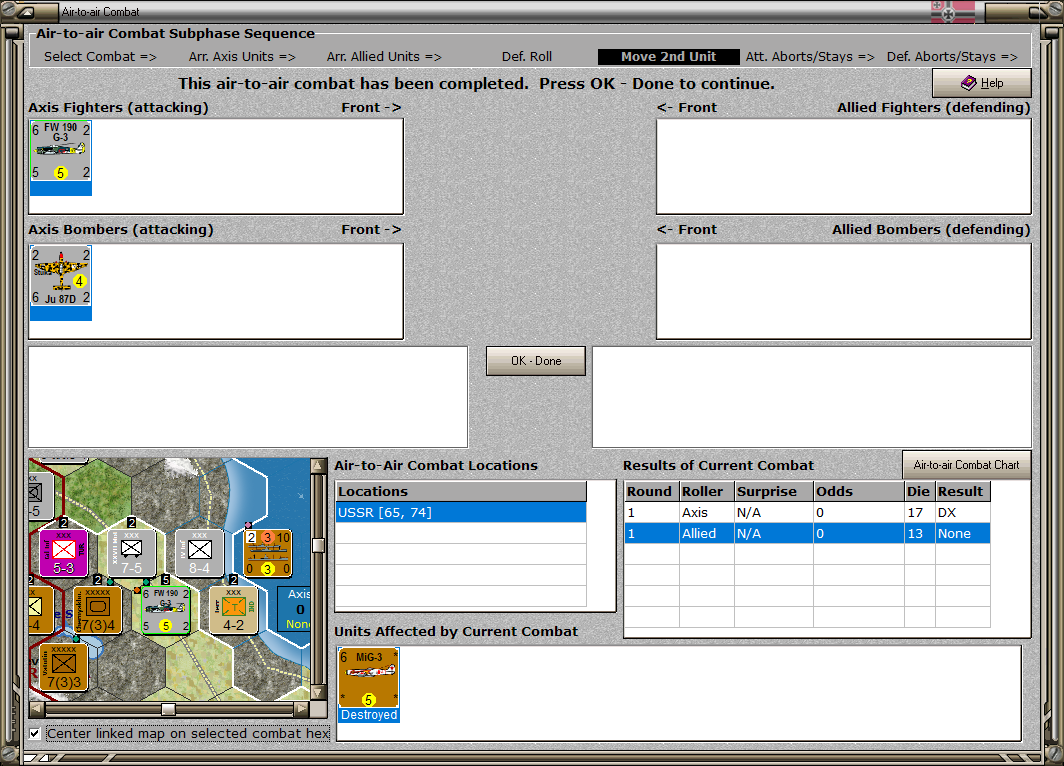The image size is (1064, 766).
Task: Click the Select Combat subphase step
Action: point(100,57)
